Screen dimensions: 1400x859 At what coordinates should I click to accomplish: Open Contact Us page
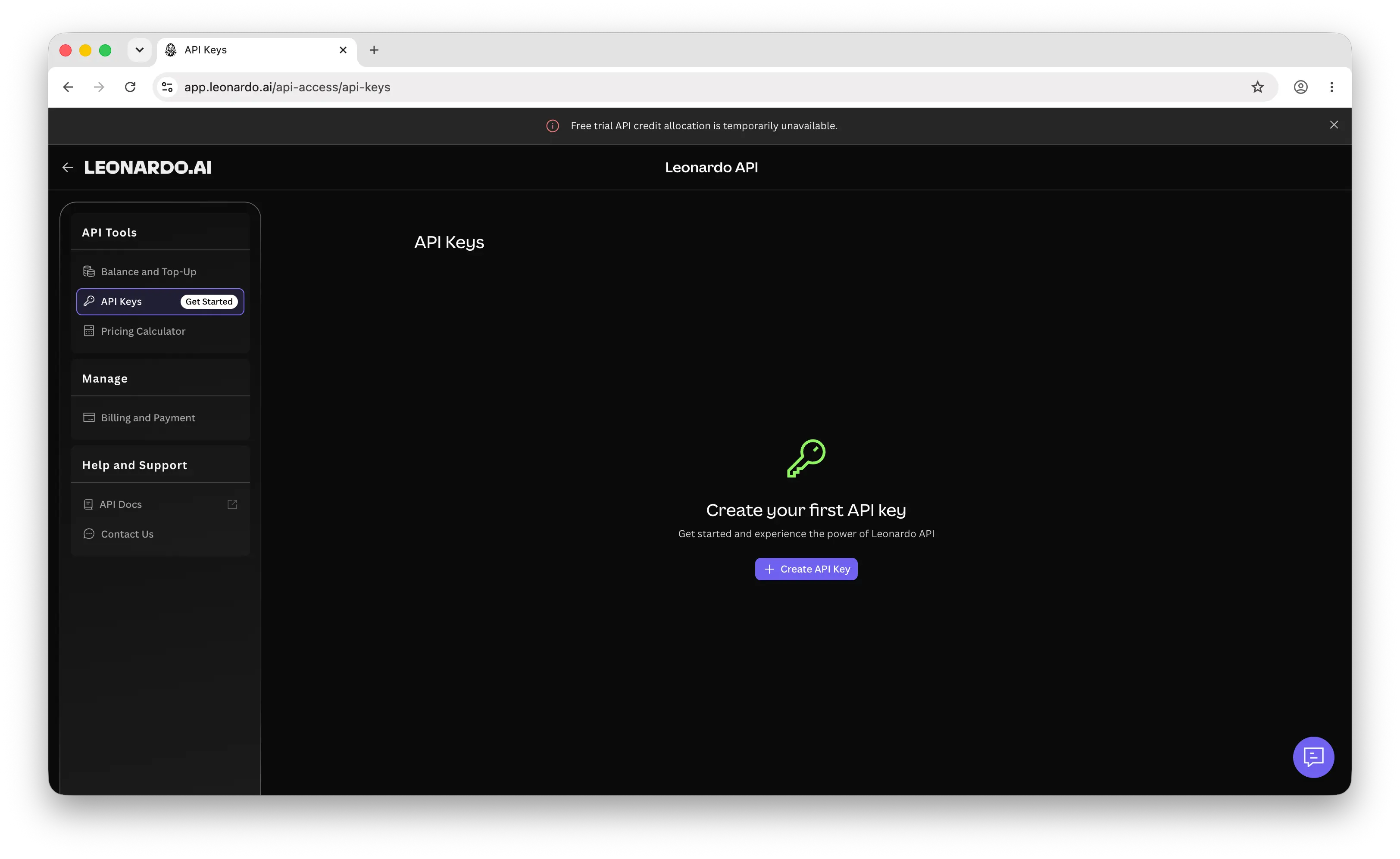click(160, 533)
